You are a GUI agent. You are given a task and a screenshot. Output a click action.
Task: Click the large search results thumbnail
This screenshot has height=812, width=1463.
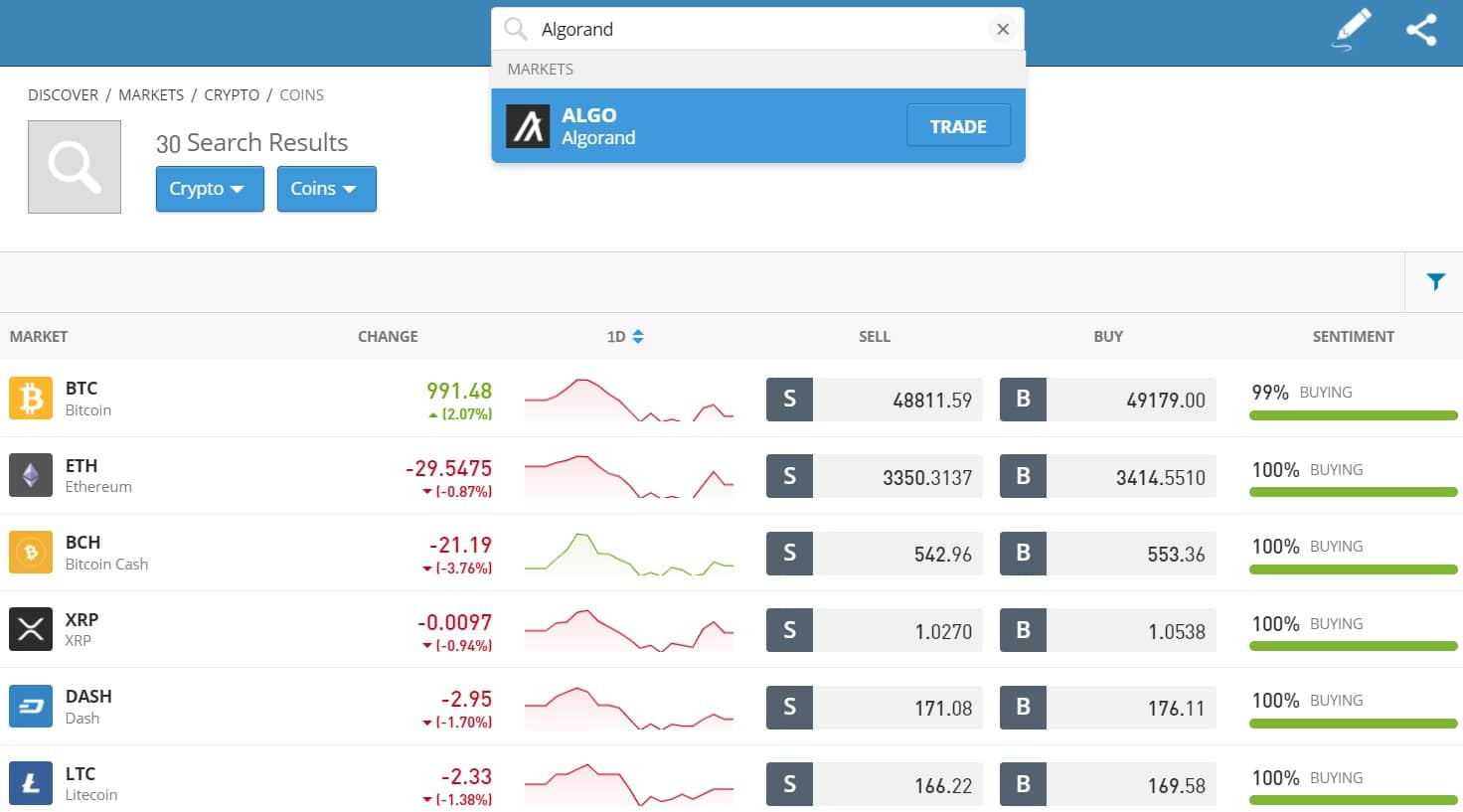click(x=75, y=167)
